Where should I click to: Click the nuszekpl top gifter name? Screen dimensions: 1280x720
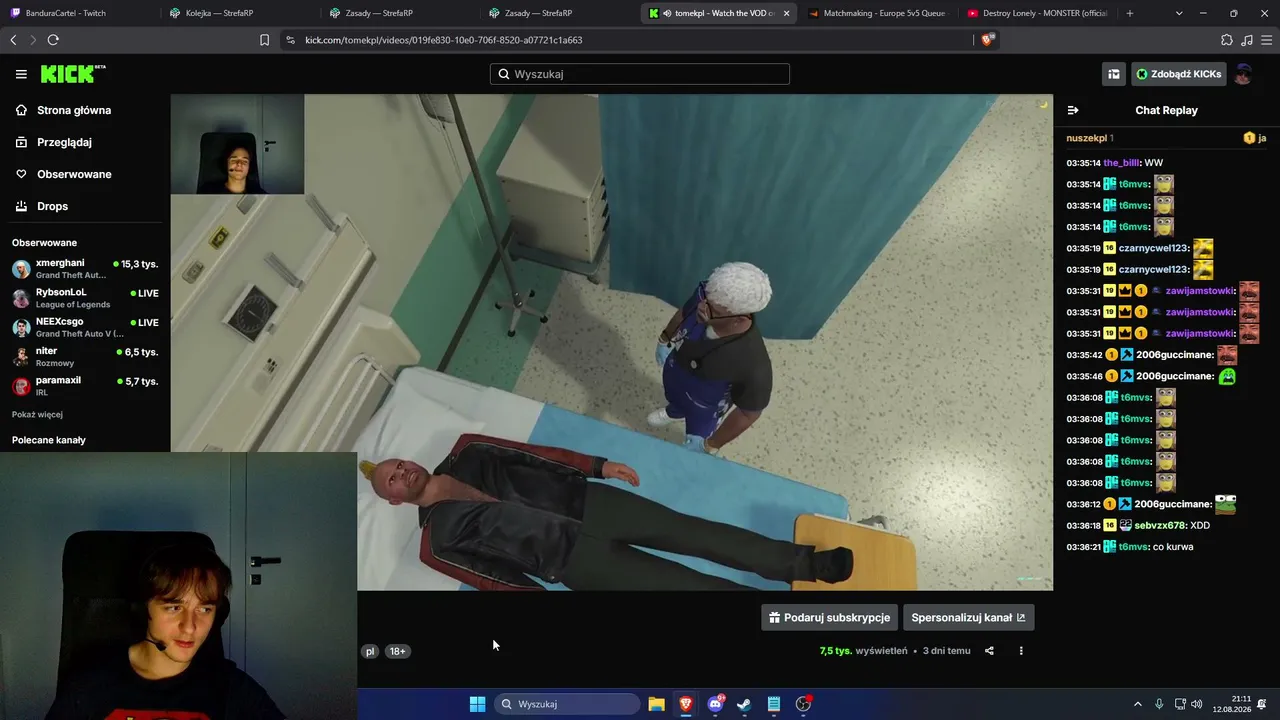[x=1087, y=138]
